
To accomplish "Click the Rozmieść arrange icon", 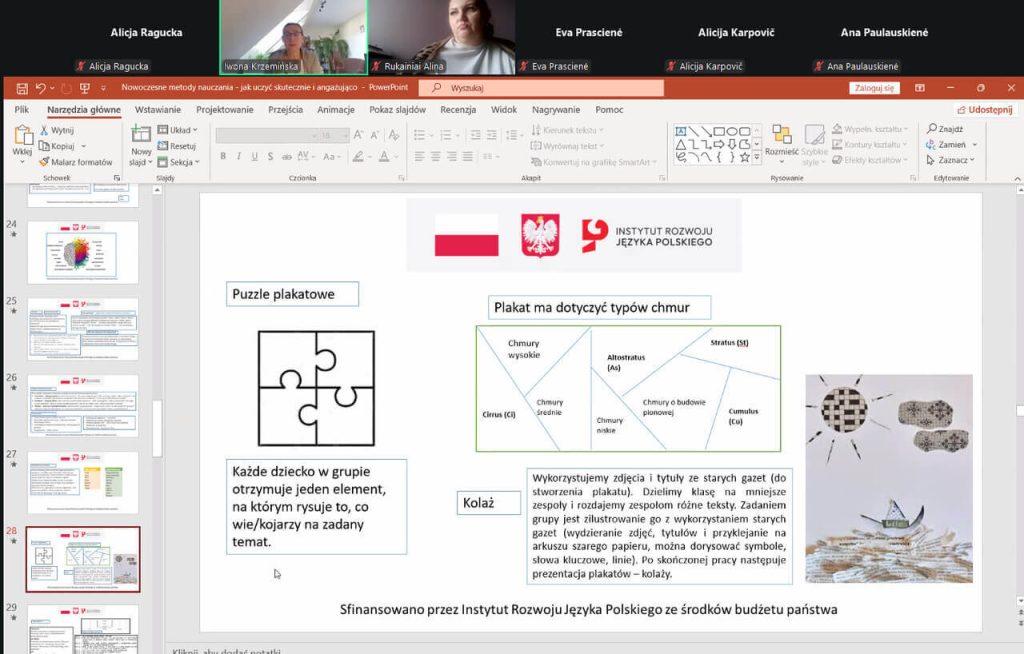I will 781,141.
